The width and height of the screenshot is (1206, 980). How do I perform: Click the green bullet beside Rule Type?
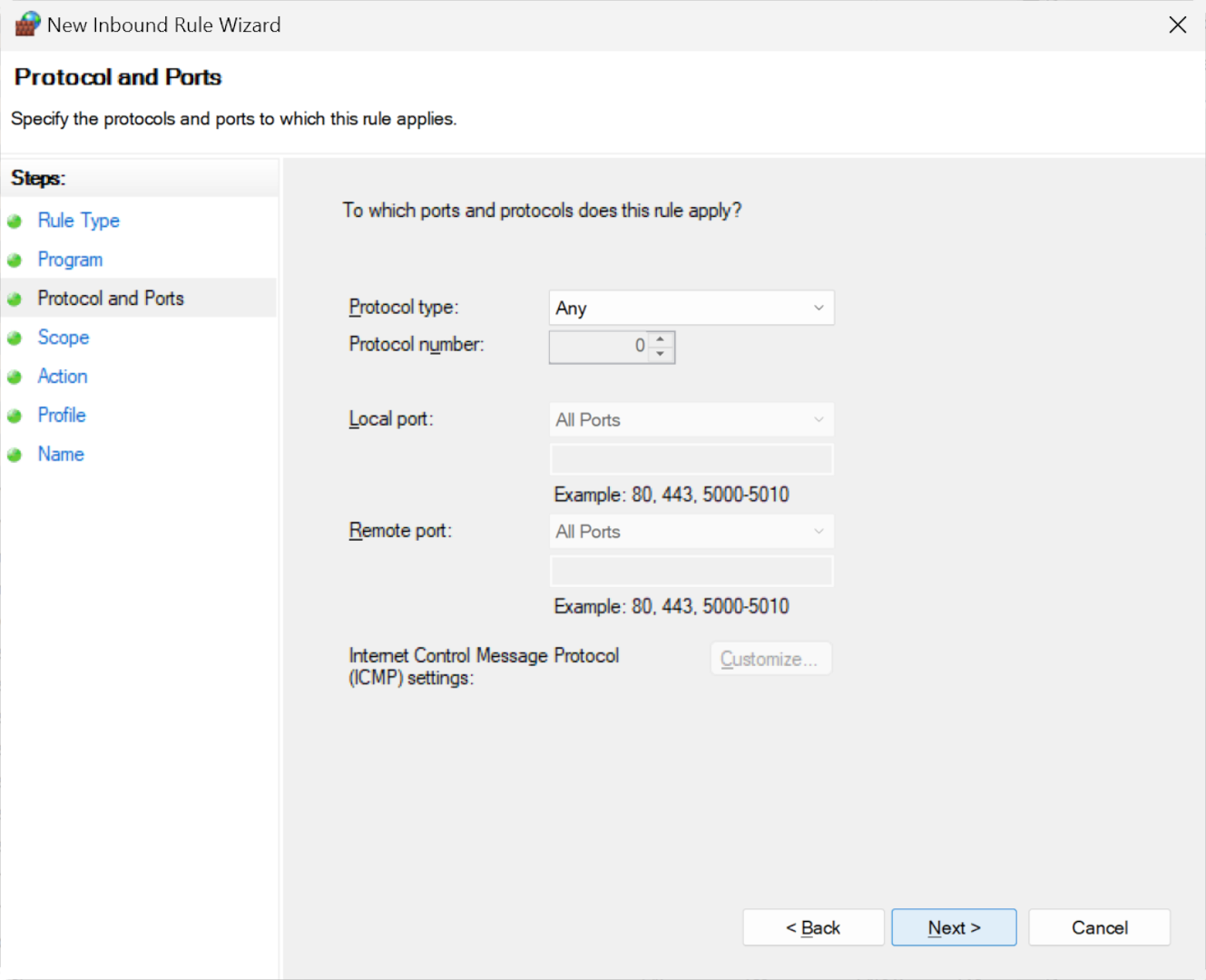(x=15, y=221)
